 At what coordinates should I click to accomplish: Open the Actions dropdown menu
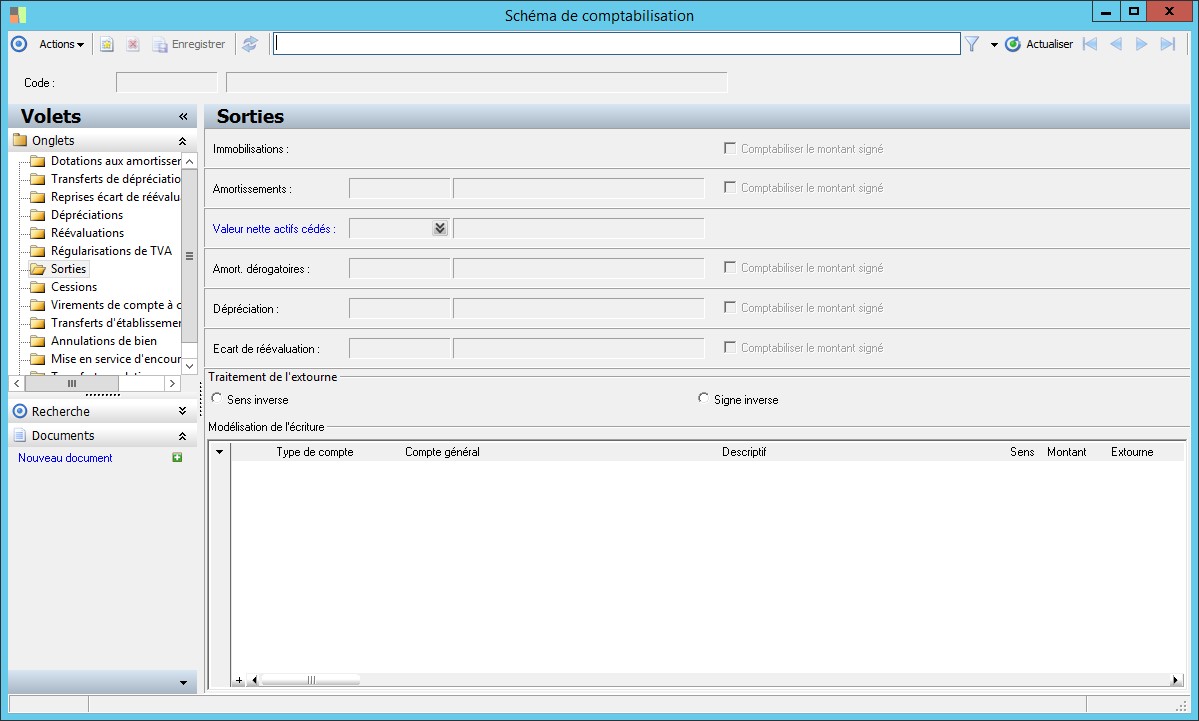tap(61, 44)
